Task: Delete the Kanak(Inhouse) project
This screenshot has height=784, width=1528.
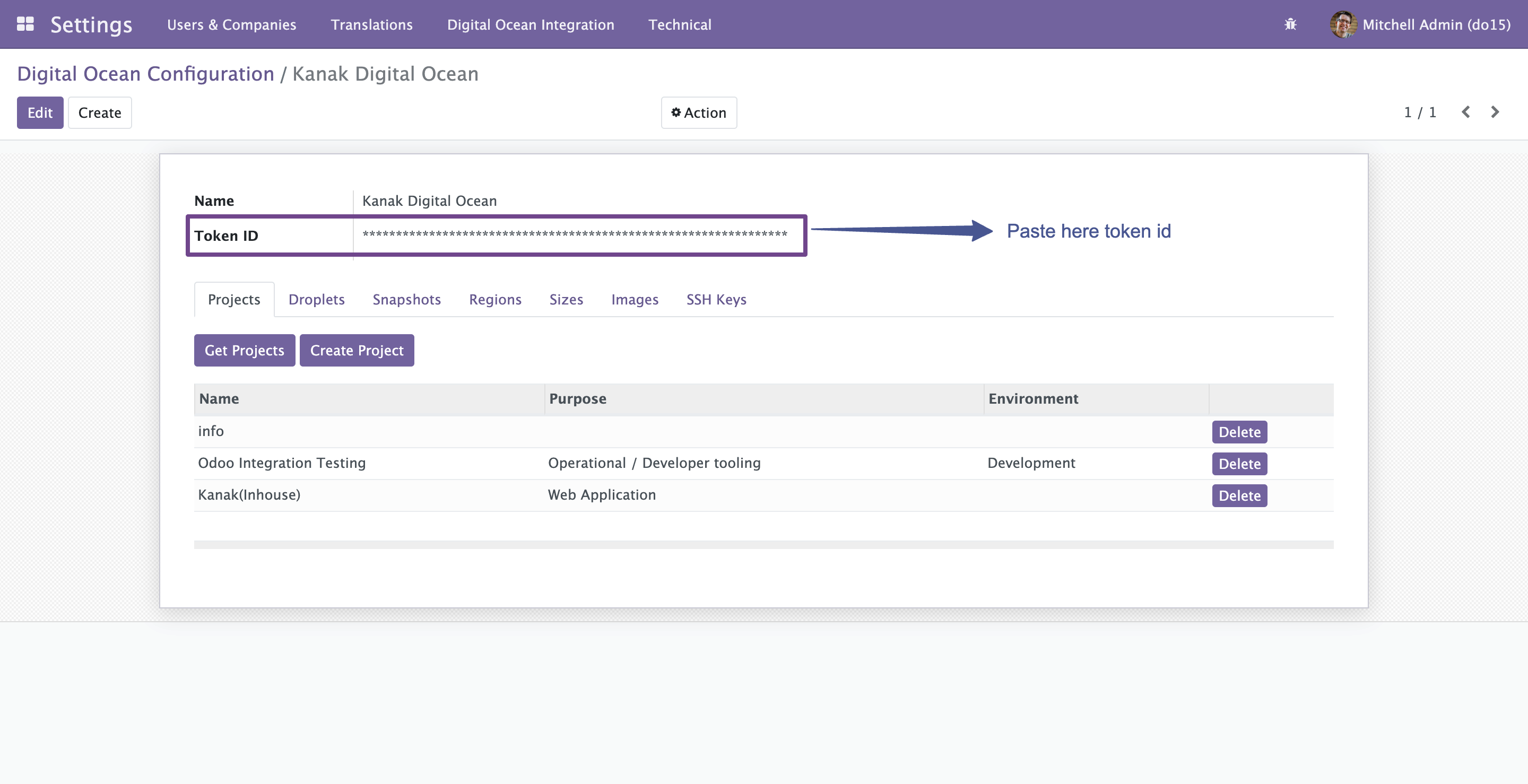Action: (1239, 496)
